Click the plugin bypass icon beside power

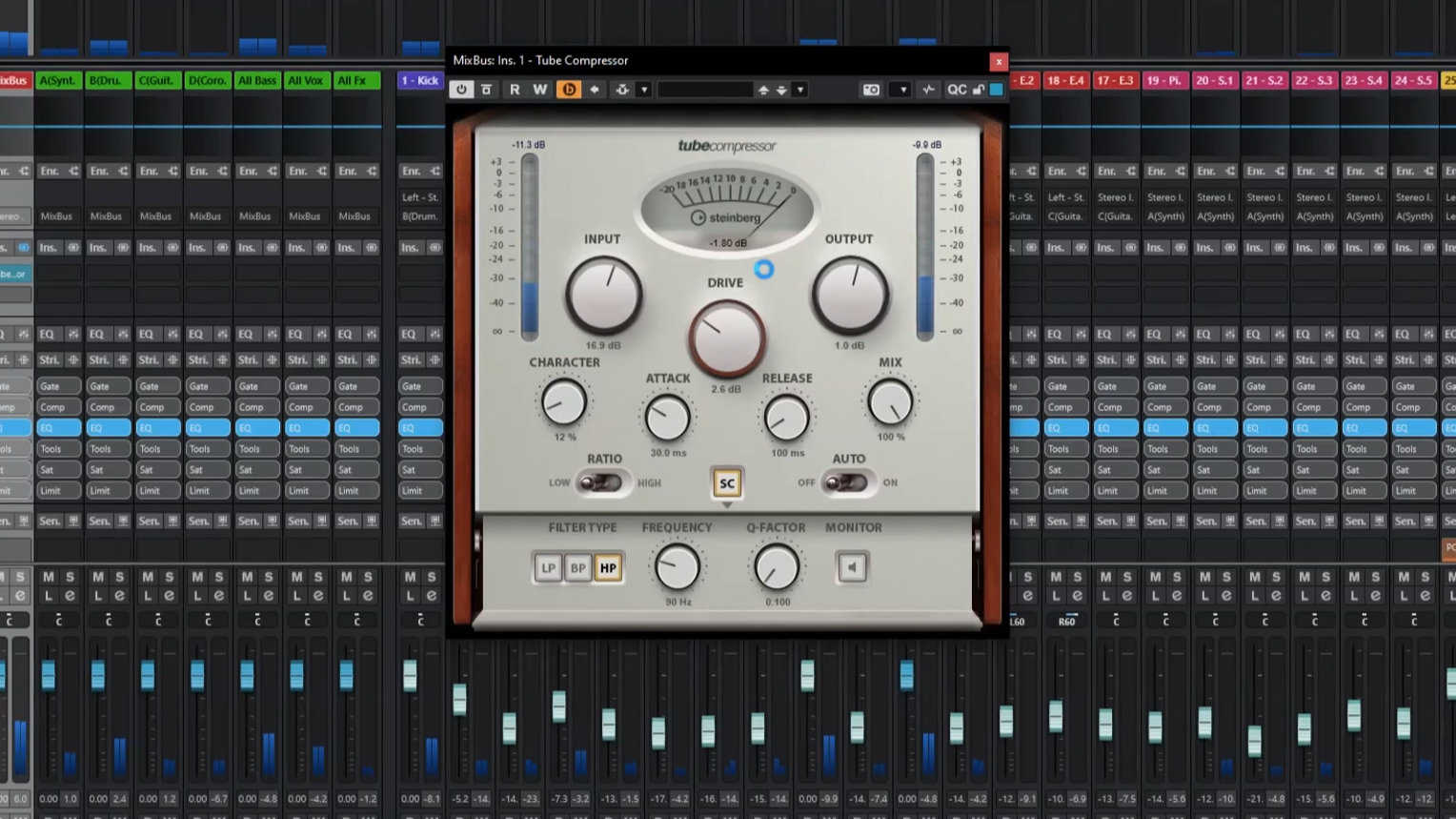pyautogui.click(x=486, y=90)
